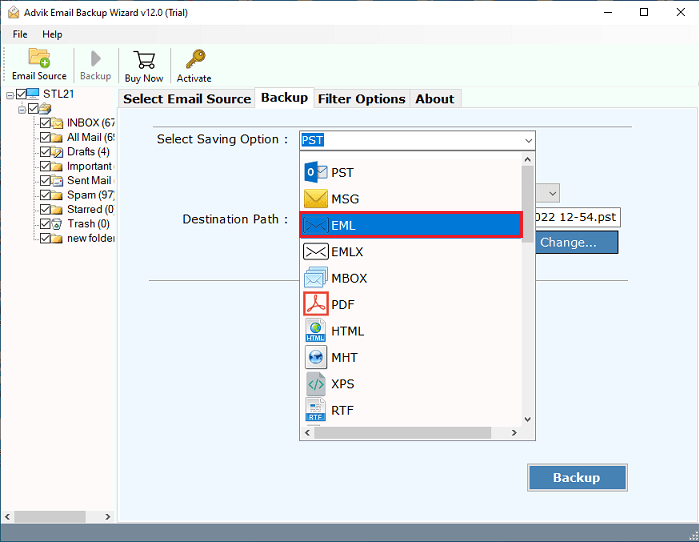699x542 pixels.
Task: Choose RTF from the saving options list
Action: click(x=411, y=410)
